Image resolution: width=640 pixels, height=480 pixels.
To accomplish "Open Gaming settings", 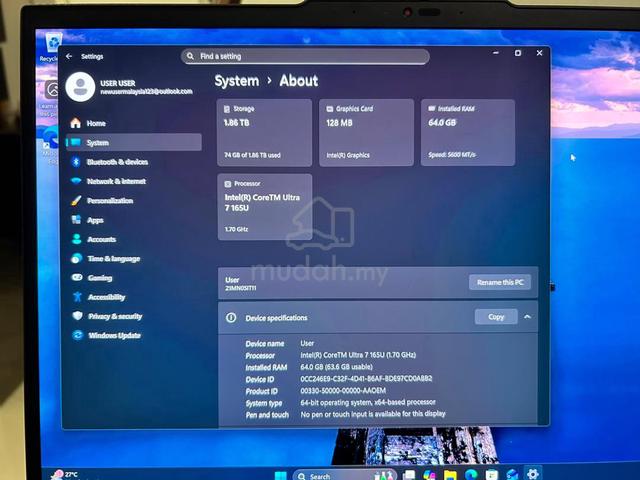I will [133, 278].
